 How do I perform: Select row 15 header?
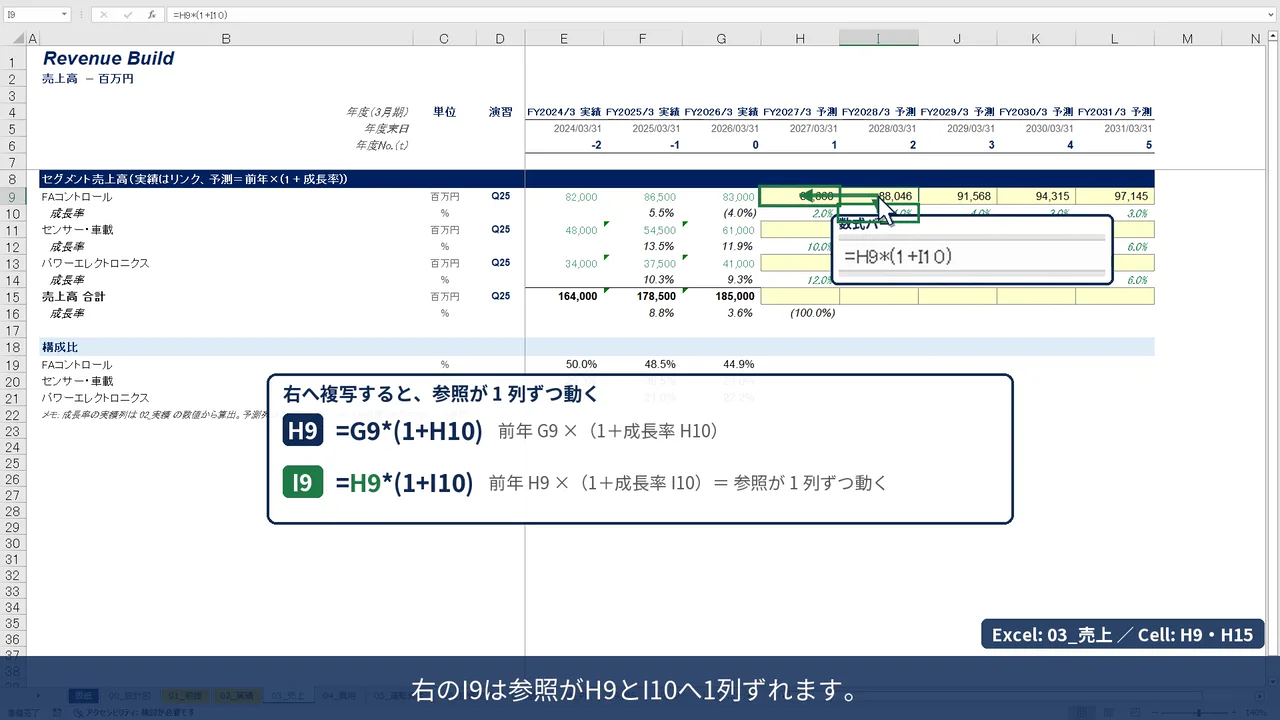pos(12,297)
